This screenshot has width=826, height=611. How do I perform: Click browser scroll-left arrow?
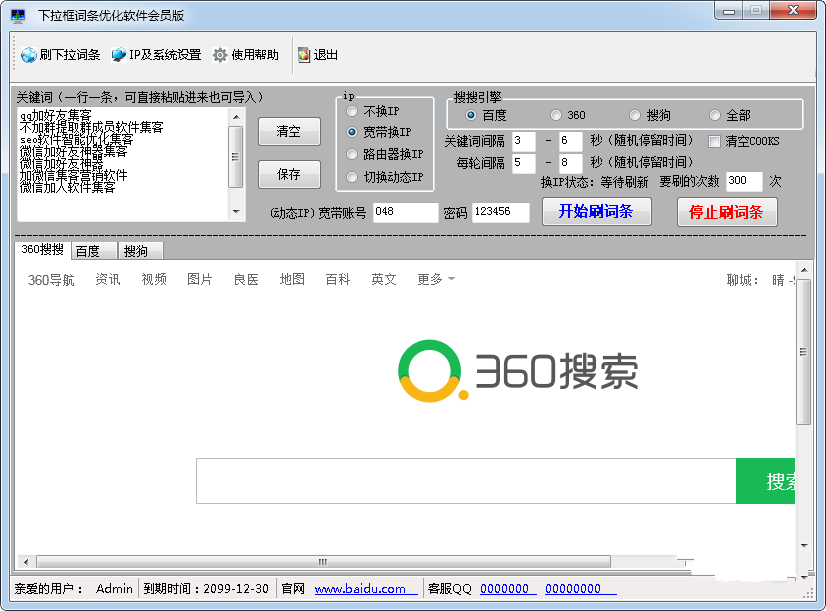click(26, 562)
